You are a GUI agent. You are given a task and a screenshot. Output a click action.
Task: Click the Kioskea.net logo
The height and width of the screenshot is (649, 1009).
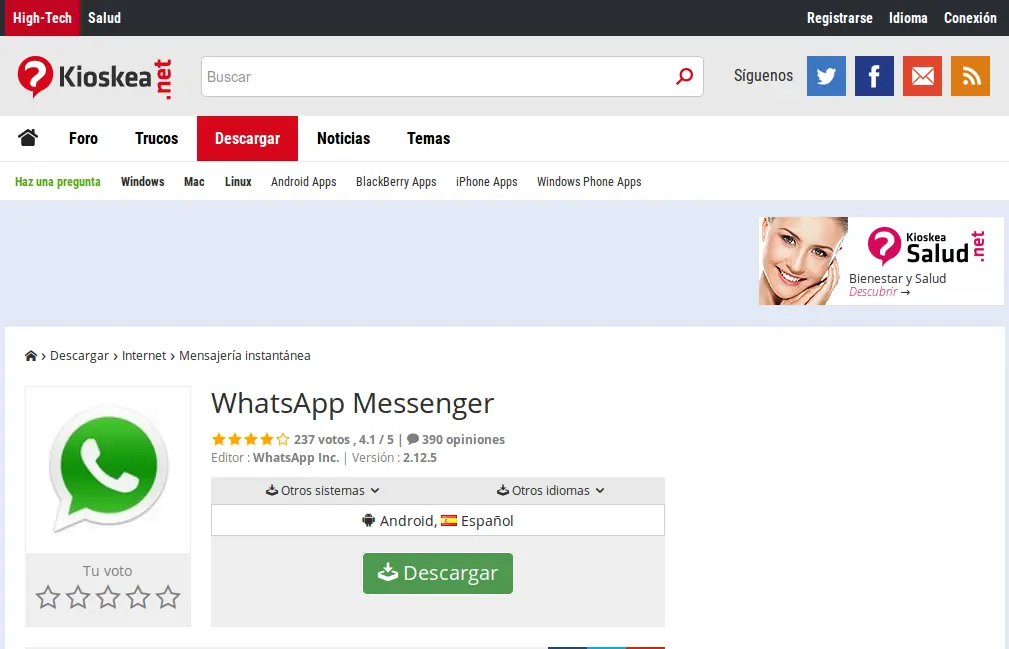(95, 78)
